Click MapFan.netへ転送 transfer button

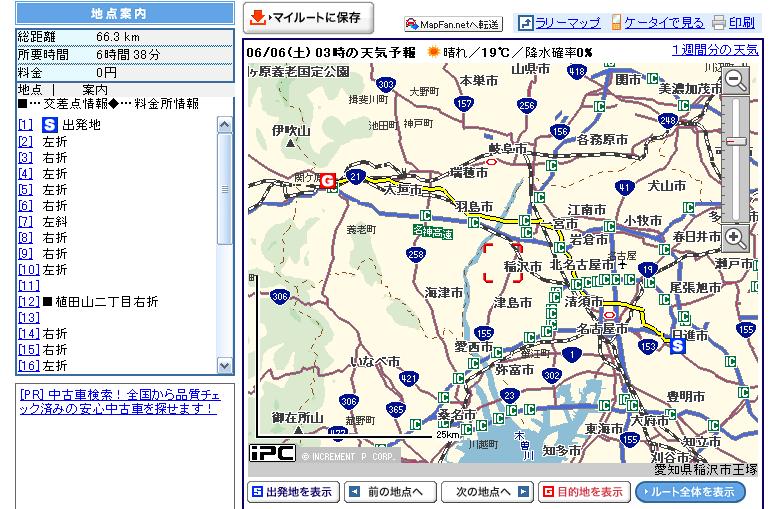[x=453, y=24]
